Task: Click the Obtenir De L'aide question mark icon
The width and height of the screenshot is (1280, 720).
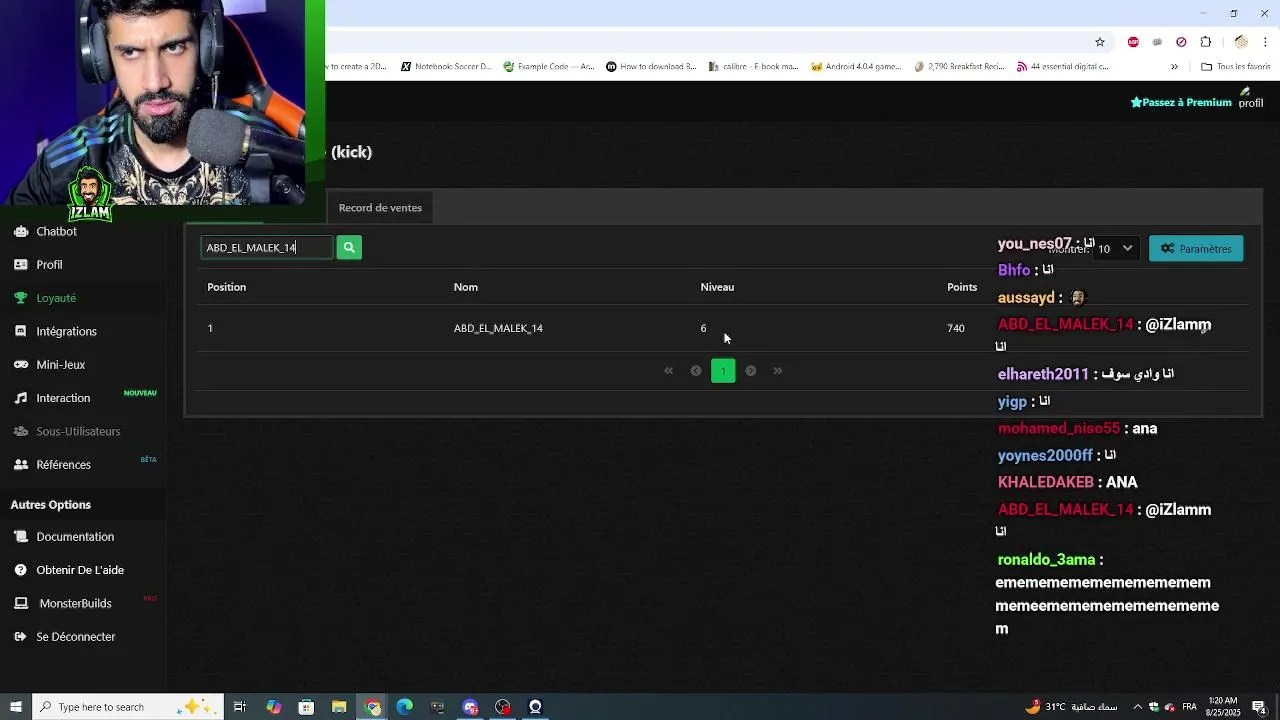Action: 21,570
